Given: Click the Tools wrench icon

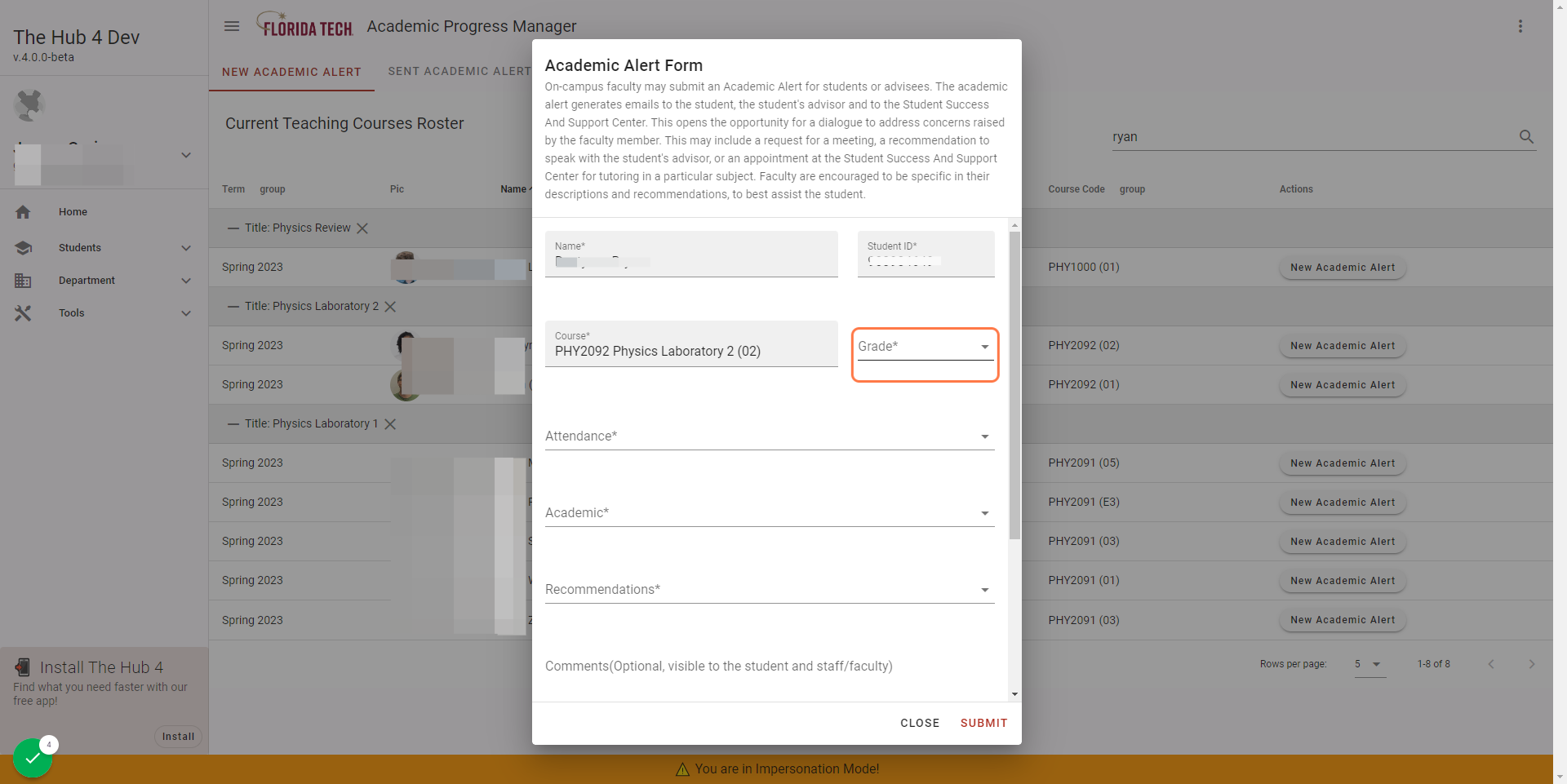Looking at the screenshot, I should click(23, 313).
